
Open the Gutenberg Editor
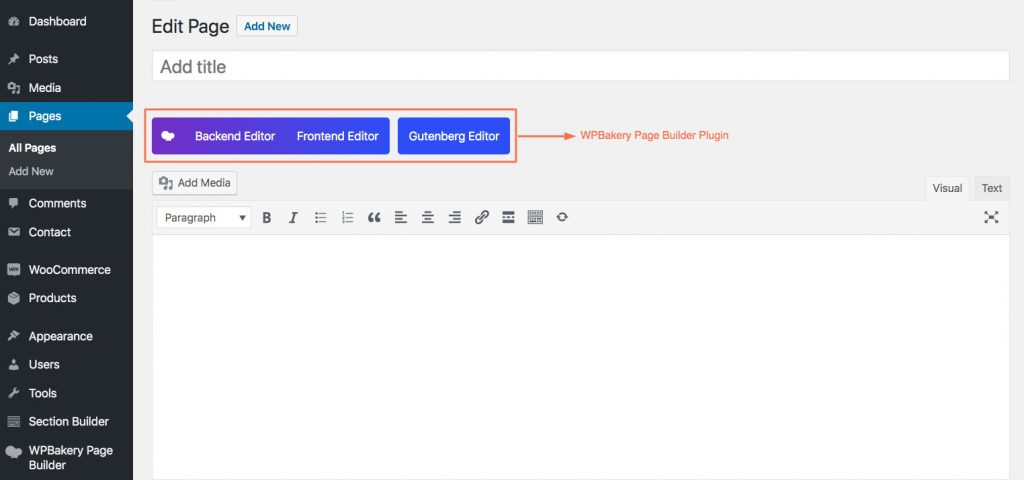tap(454, 136)
